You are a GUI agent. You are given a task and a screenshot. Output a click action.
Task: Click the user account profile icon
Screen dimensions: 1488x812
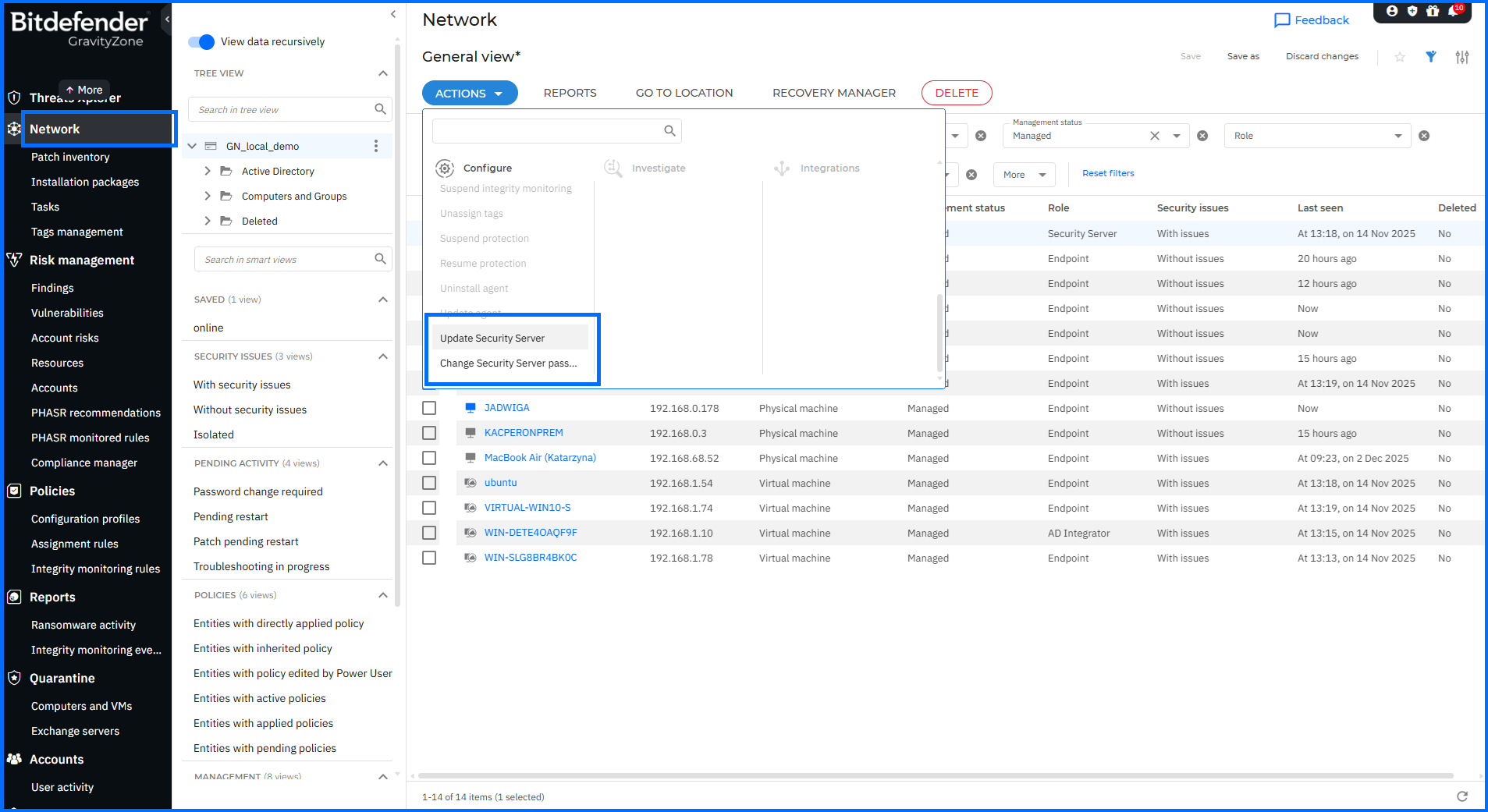pyautogui.click(x=1392, y=12)
